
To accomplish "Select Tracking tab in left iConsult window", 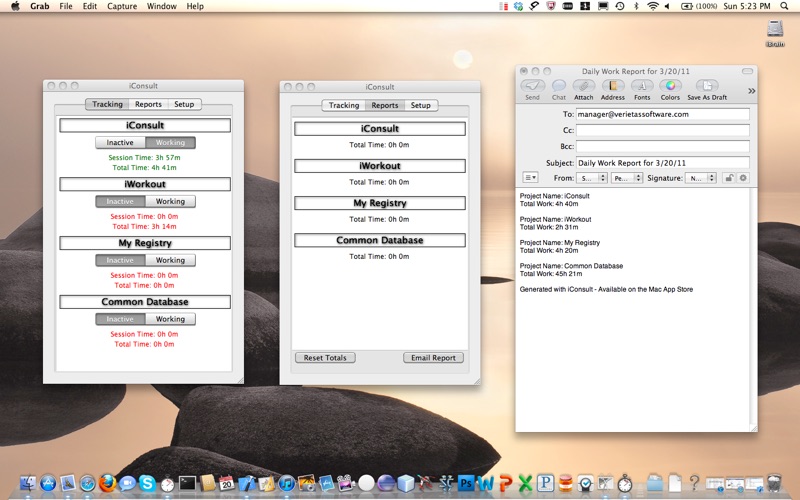I will pyautogui.click(x=107, y=104).
